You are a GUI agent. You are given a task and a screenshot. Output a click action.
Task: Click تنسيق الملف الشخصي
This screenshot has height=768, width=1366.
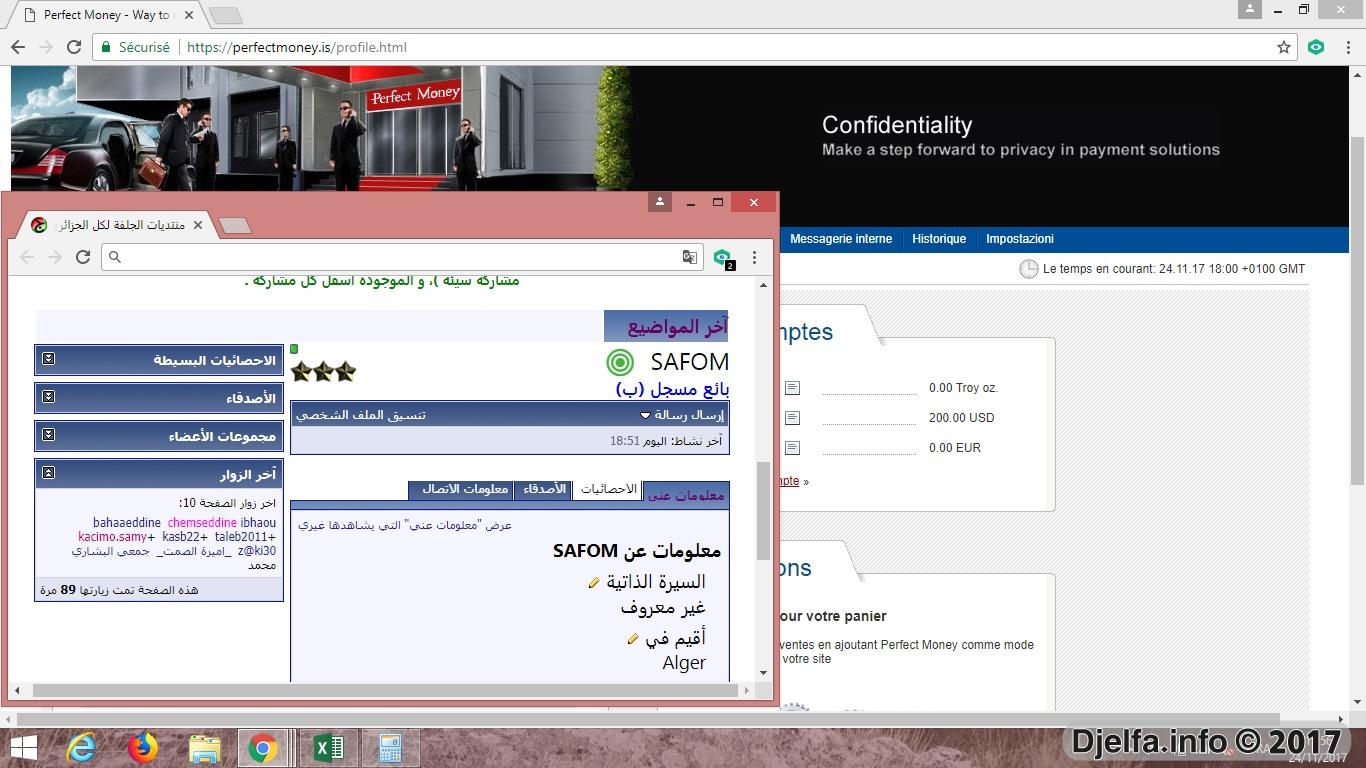coord(361,415)
